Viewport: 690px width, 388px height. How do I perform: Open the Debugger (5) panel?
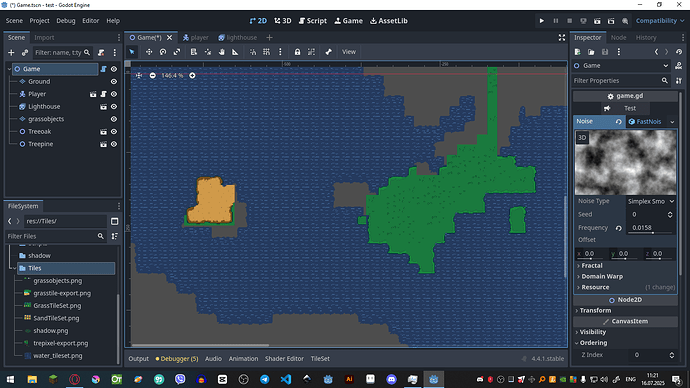tap(177, 359)
